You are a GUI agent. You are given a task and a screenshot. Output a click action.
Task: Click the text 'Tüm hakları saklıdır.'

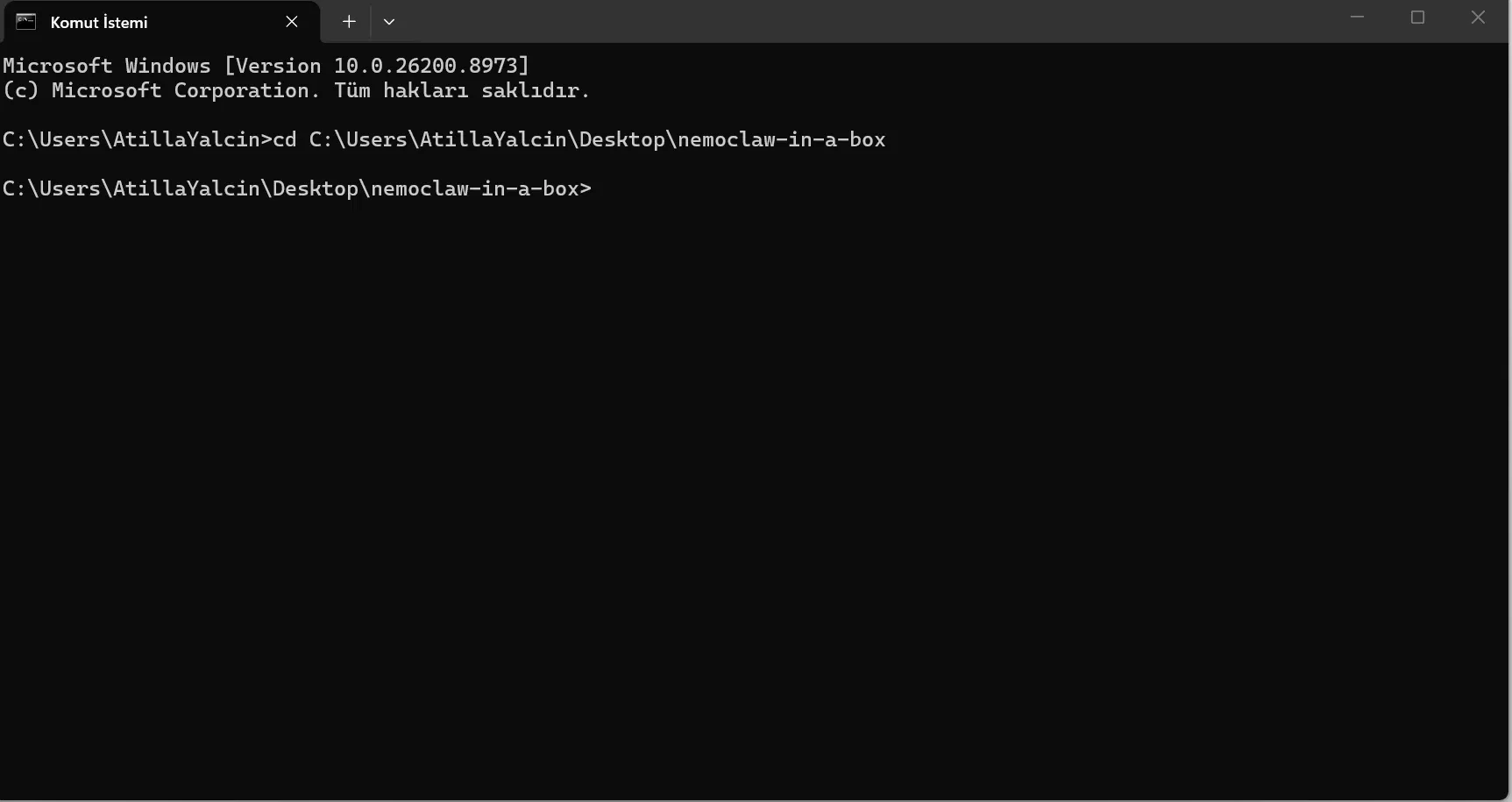(x=462, y=90)
